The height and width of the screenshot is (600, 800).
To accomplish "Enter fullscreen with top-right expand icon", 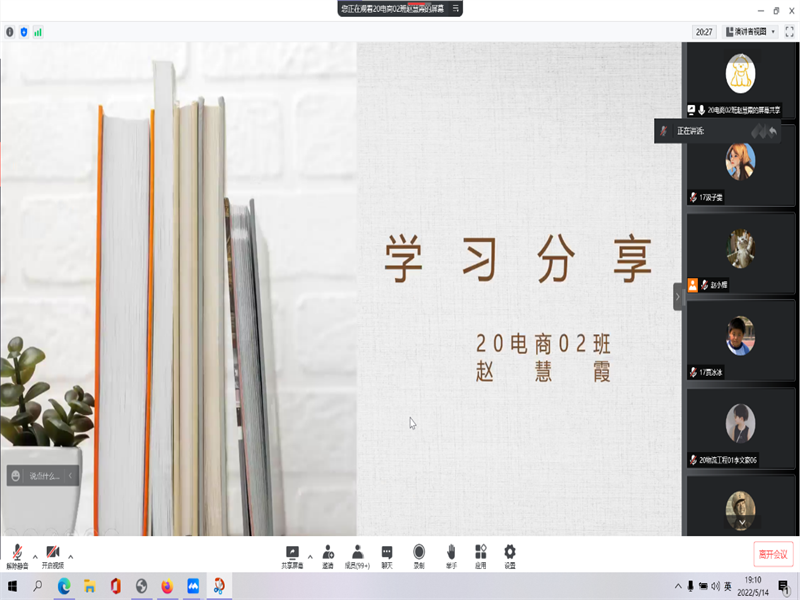I will pos(789,32).
